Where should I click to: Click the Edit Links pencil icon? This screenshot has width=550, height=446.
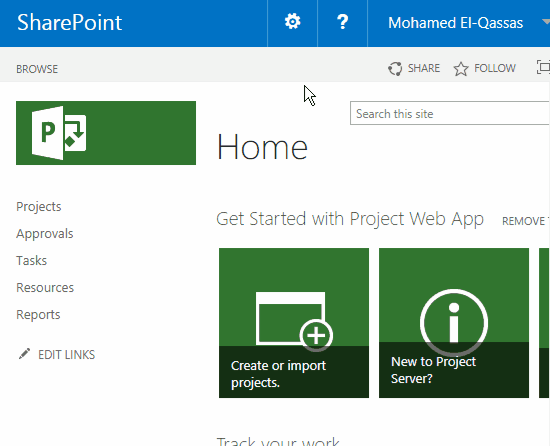coord(24,354)
